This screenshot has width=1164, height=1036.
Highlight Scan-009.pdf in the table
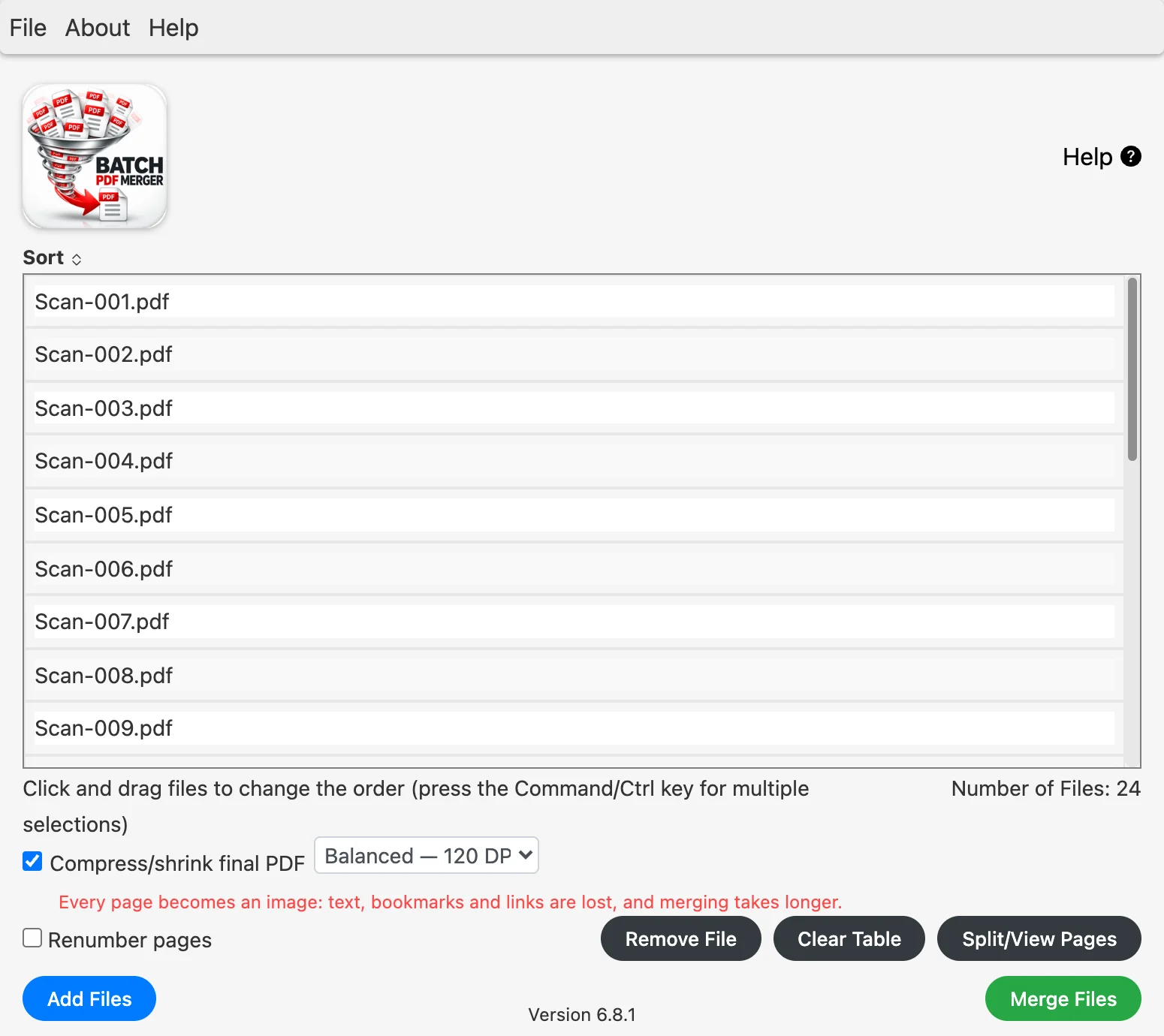pos(574,728)
